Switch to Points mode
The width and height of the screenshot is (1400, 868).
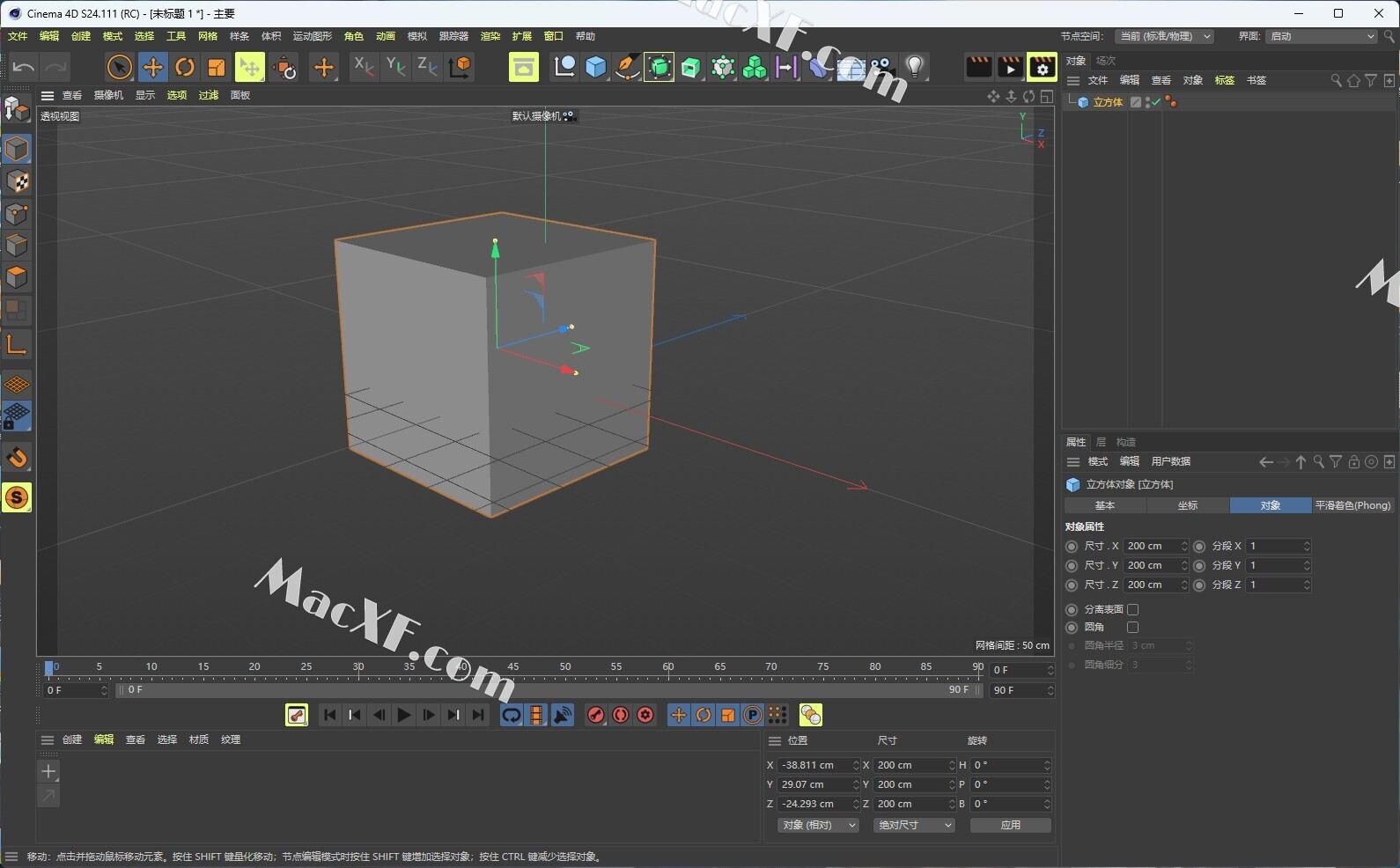pyautogui.click(x=17, y=213)
